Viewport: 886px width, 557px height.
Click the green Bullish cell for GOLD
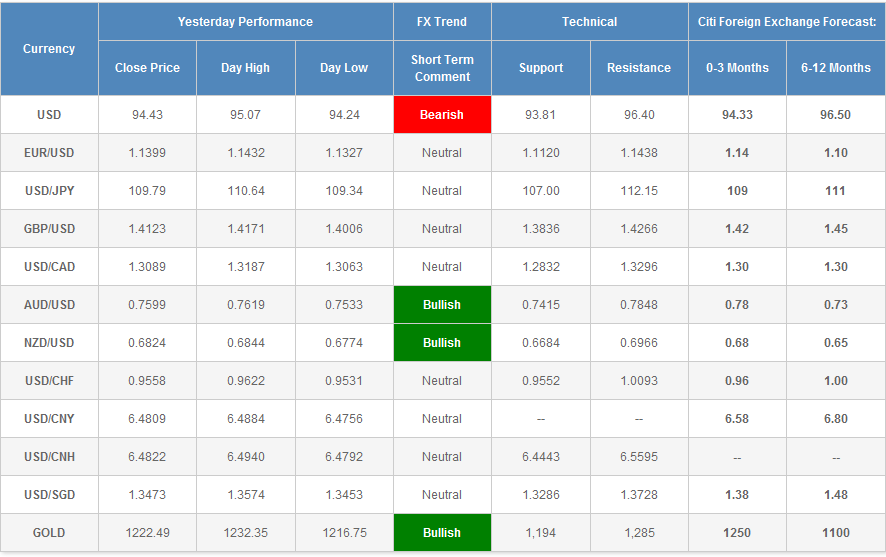click(x=442, y=533)
